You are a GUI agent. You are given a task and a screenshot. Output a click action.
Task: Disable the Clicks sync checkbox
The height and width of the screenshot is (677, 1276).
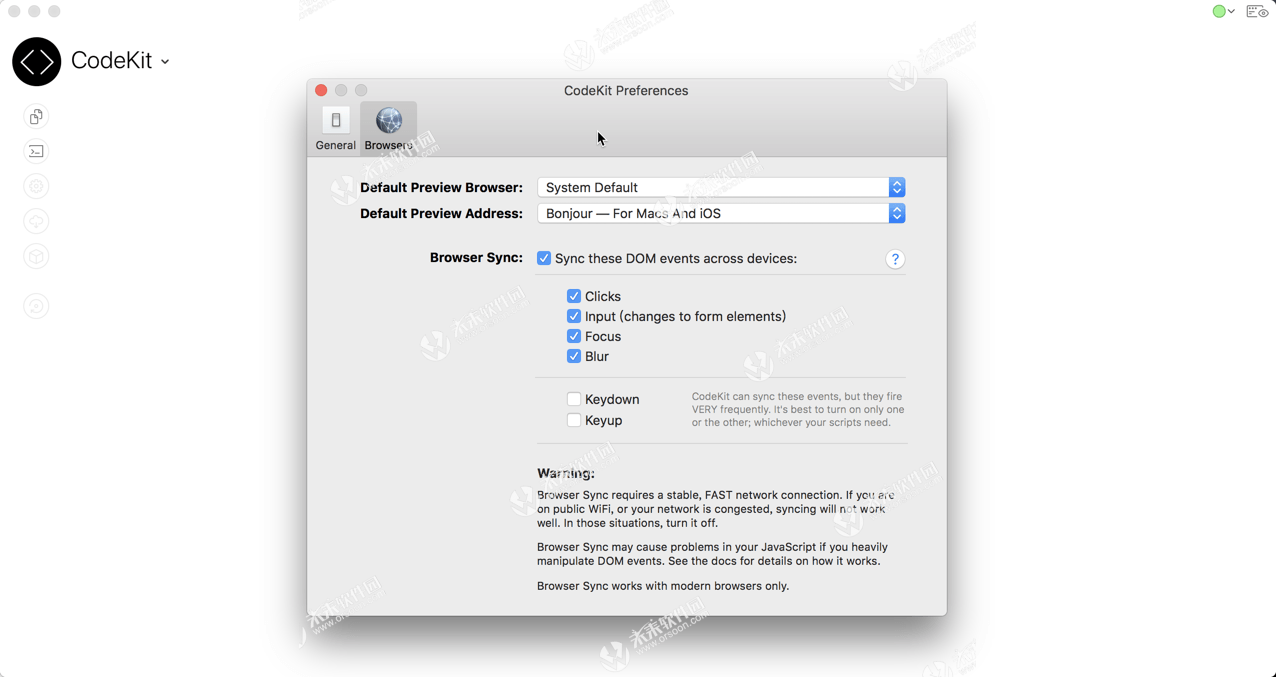coord(574,296)
